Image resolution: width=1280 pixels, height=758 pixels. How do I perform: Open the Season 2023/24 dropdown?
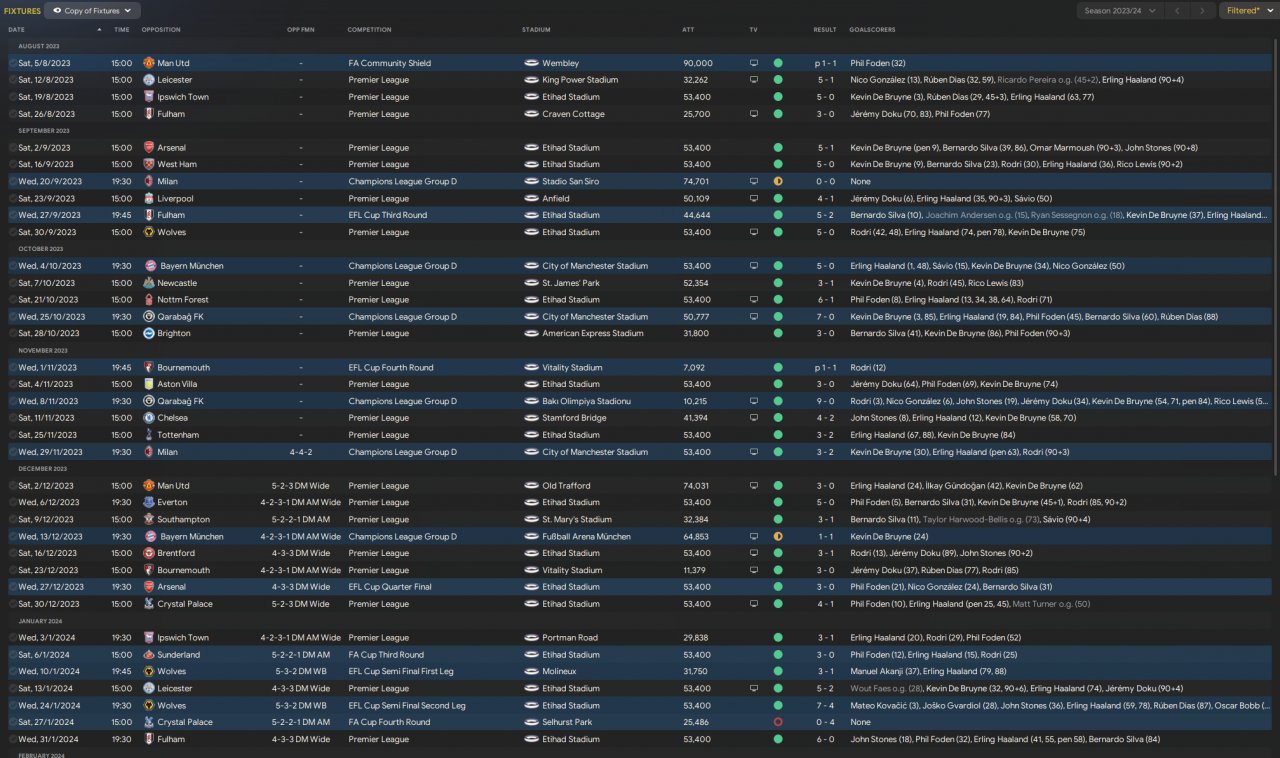pyautogui.click(x=1120, y=11)
